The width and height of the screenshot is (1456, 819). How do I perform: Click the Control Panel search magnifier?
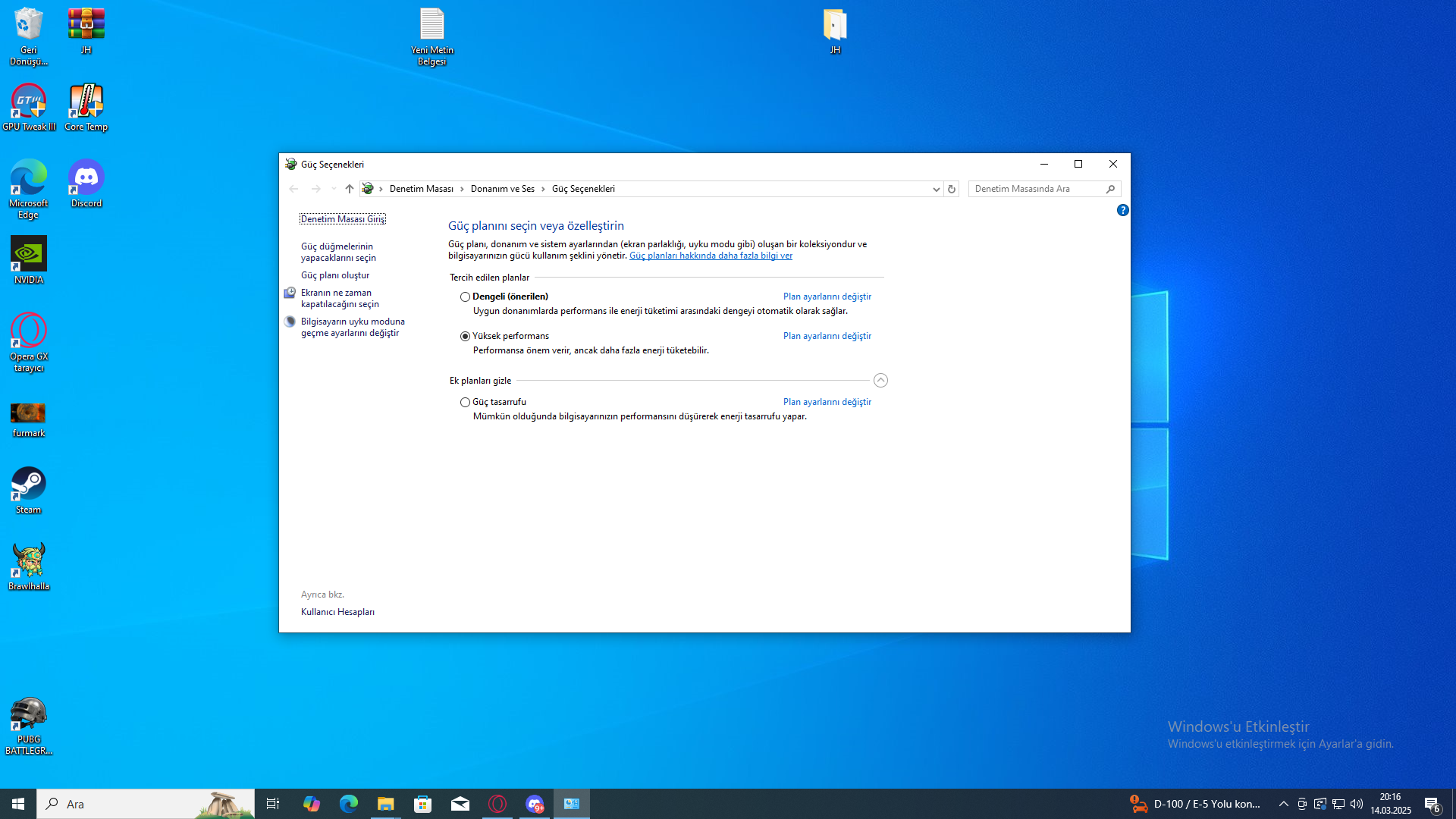pos(1111,189)
